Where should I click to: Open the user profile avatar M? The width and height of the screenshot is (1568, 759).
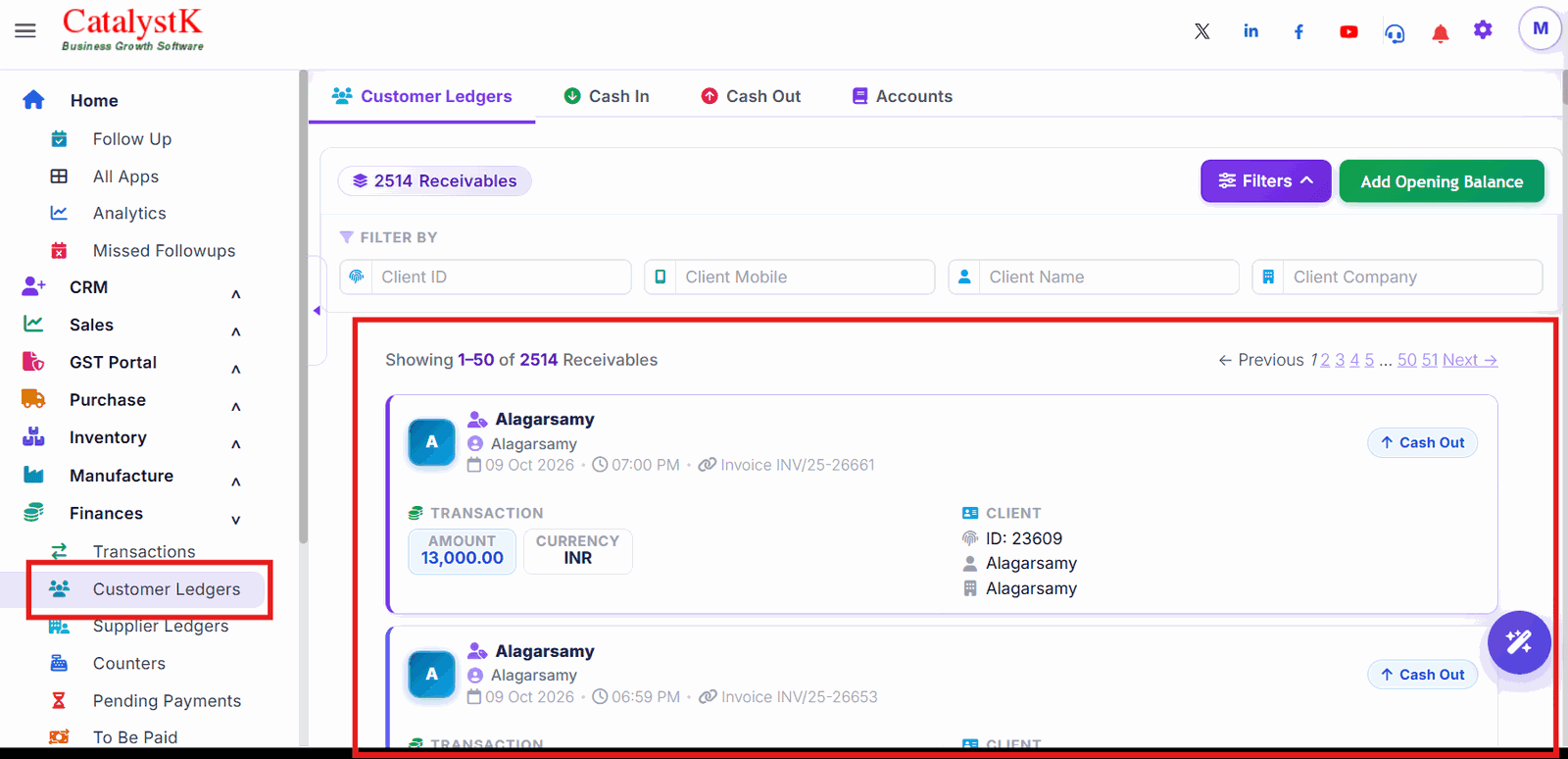coord(1541,29)
